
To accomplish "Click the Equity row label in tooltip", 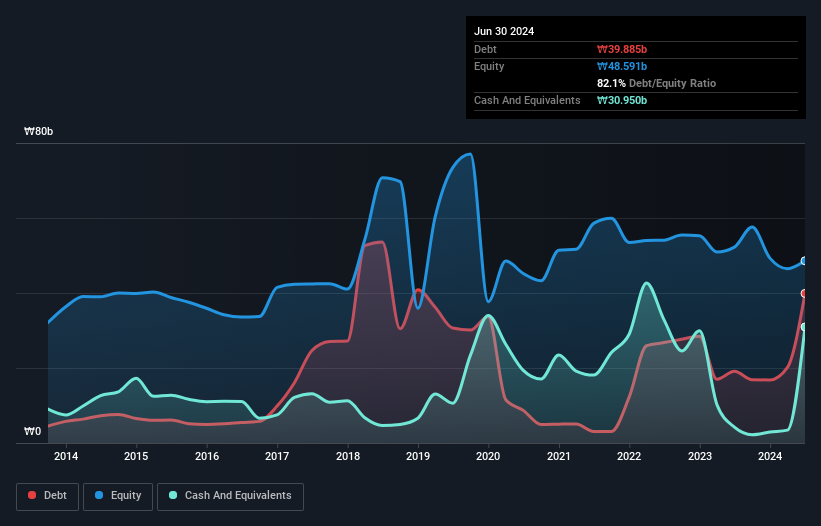I will coord(489,66).
